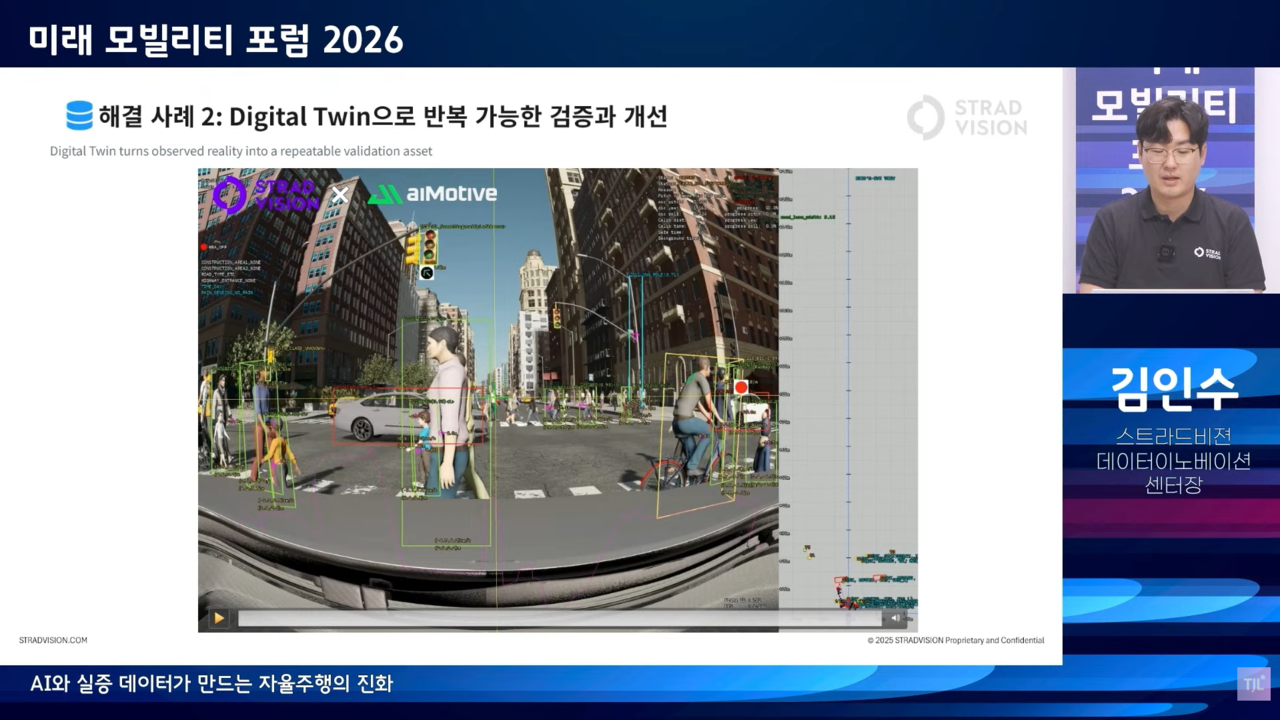Click "© 2025 STRADVISION Proprietary and Confidential" notice
Screen dimensions: 1280x720
[x=956, y=640]
